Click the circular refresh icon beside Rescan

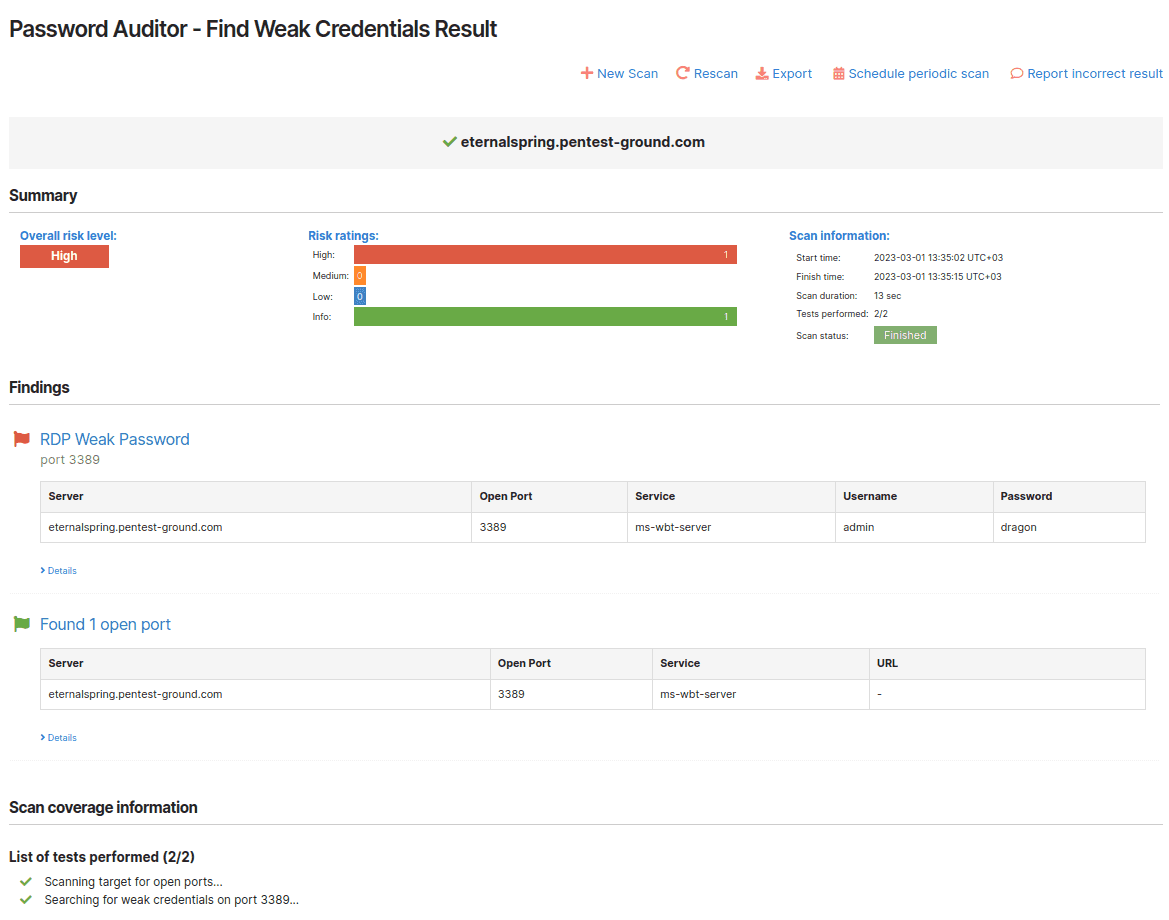pos(682,73)
